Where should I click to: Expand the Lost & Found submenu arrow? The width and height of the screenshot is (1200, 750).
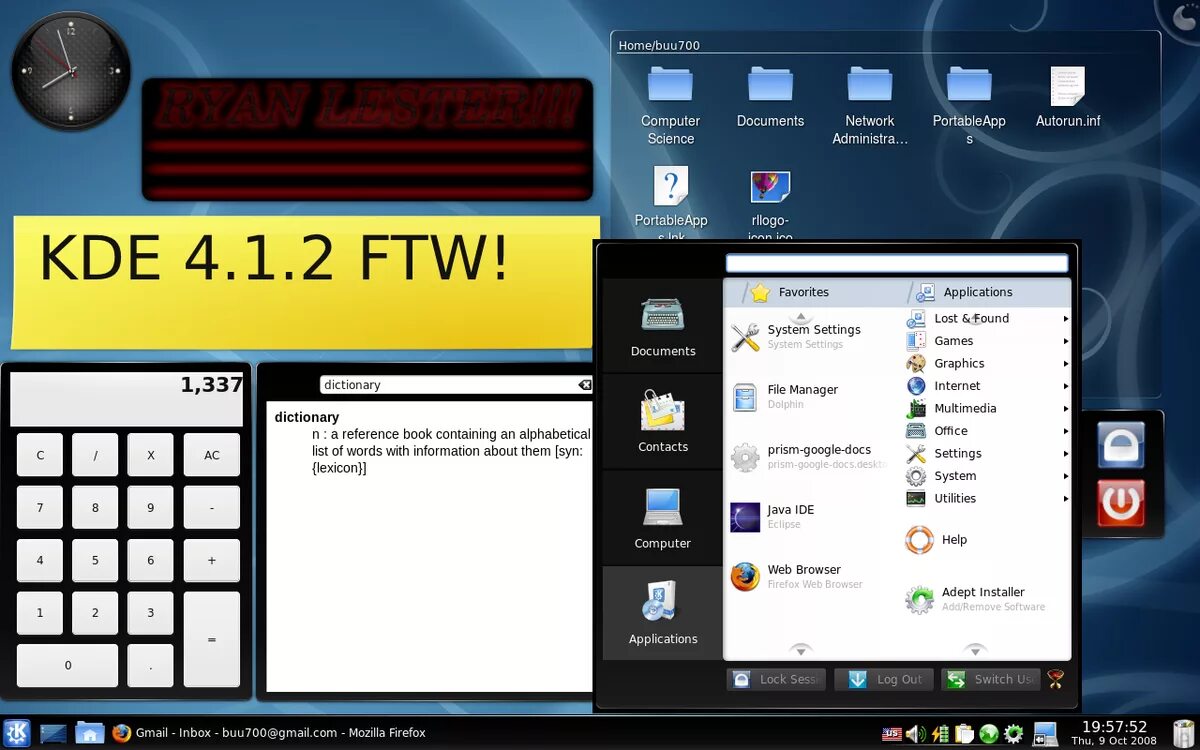tap(1066, 319)
